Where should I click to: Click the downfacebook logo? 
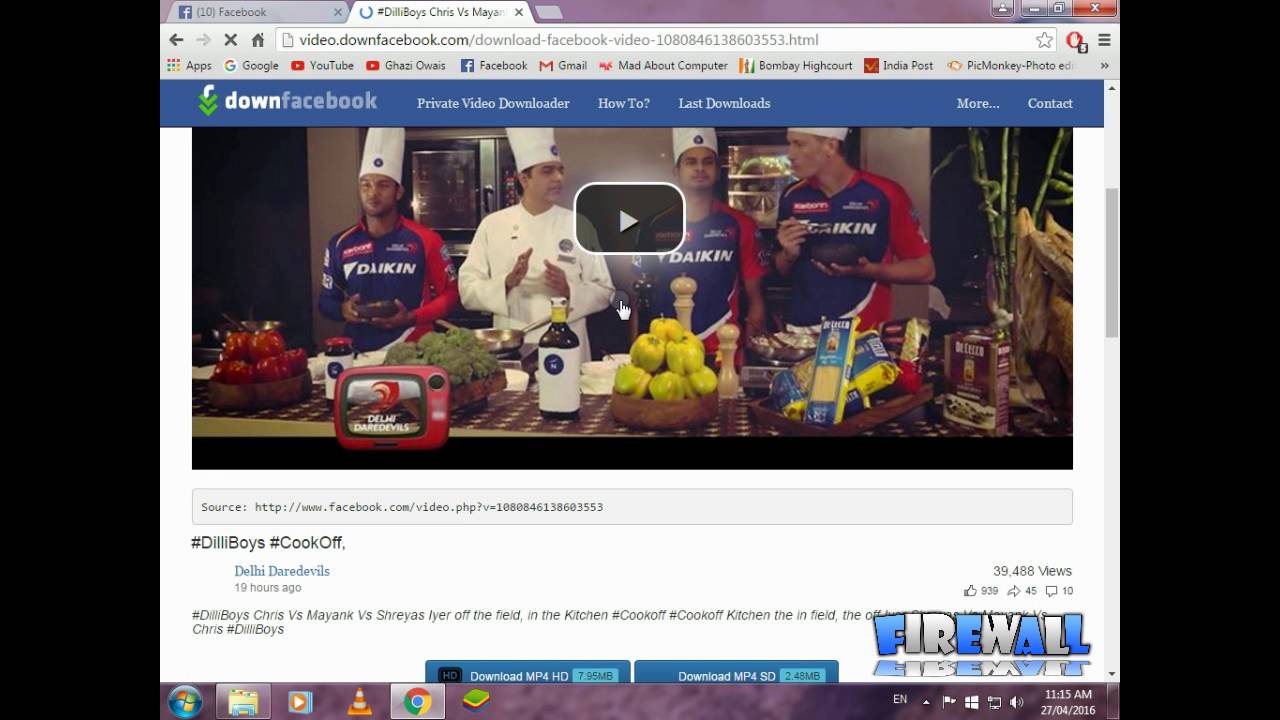point(287,101)
